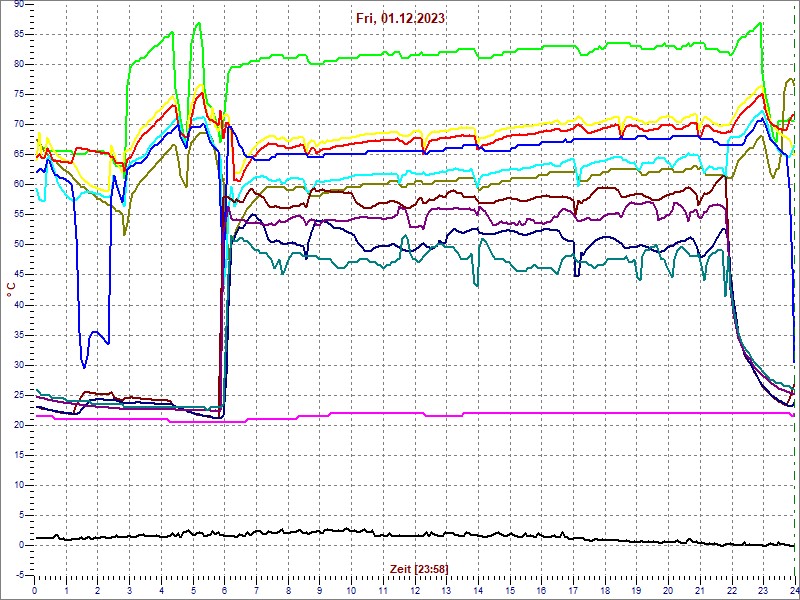Select the 75 temperature axis label
The width and height of the screenshot is (800, 600).
pyautogui.click(x=18, y=94)
